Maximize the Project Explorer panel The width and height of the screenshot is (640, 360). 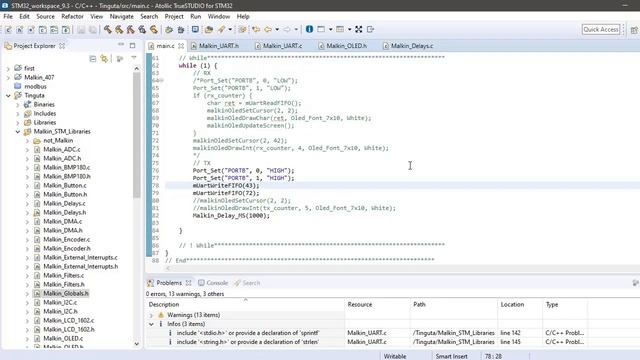(132, 45)
